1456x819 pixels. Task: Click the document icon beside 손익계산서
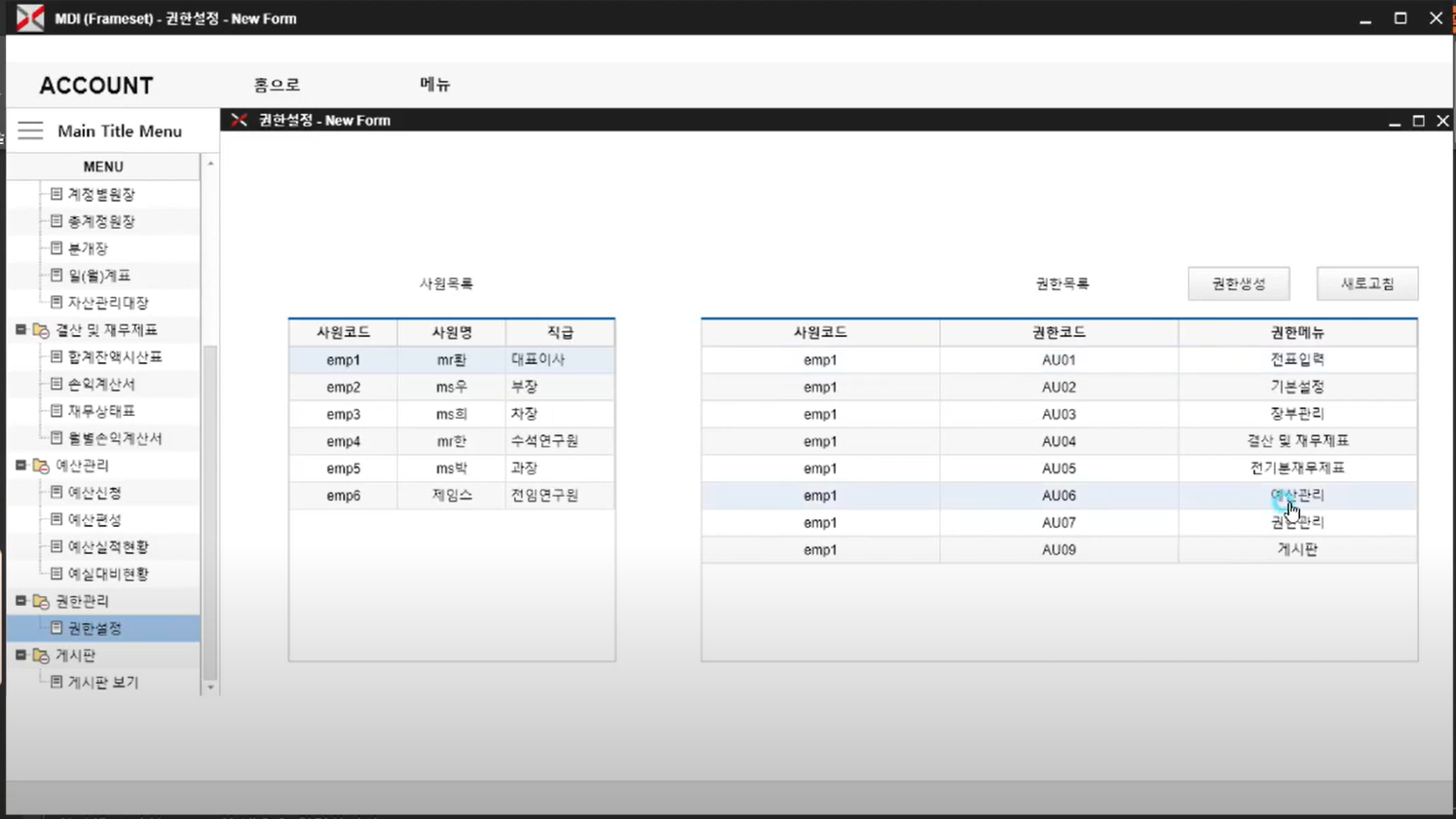(56, 384)
